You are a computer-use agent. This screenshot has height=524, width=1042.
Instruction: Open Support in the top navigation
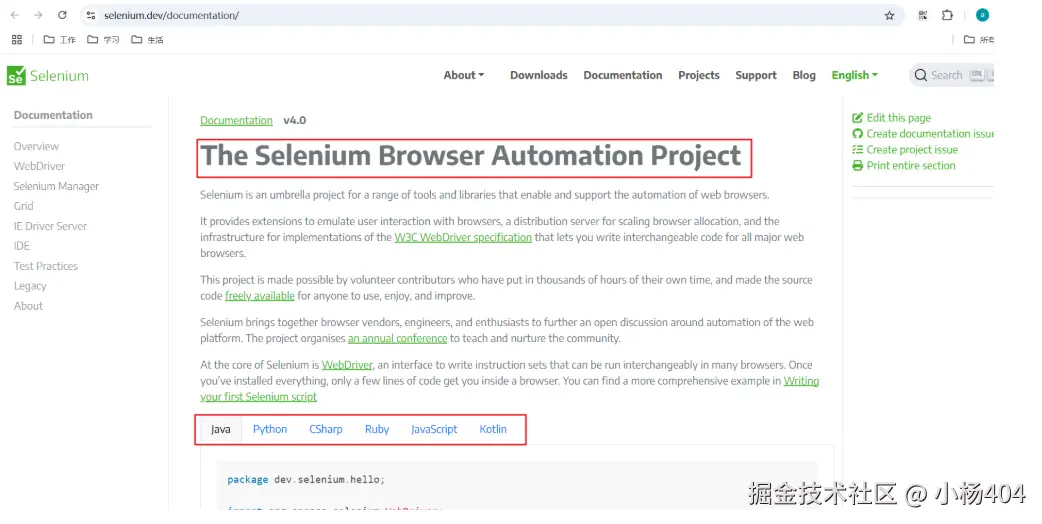pyautogui.click(x=756, y=75)
